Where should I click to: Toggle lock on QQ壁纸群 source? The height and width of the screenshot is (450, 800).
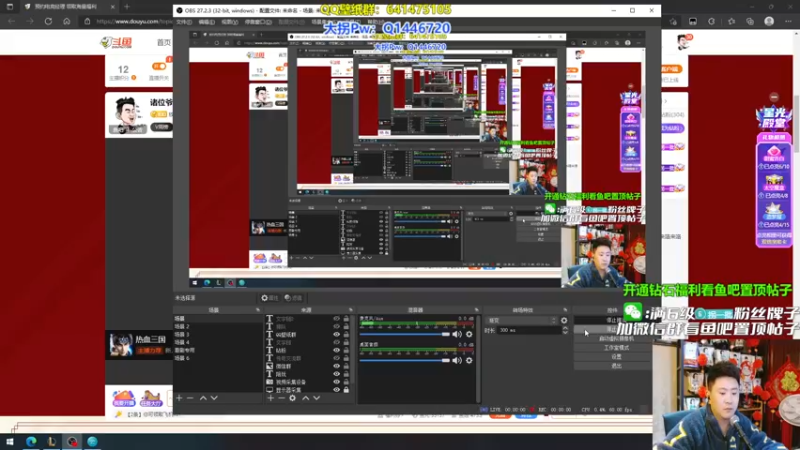pyautogui.click(x=346, y=335)
